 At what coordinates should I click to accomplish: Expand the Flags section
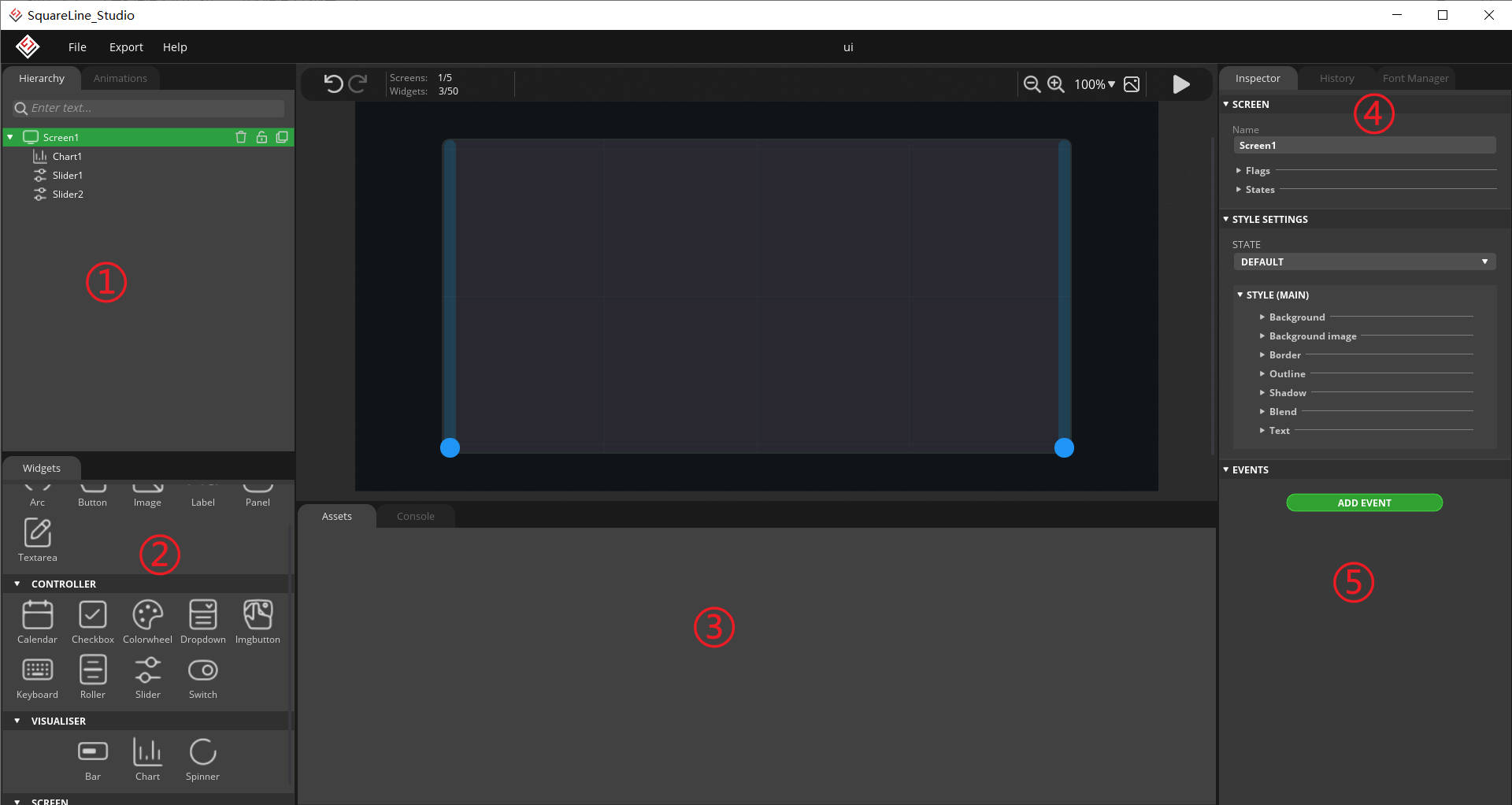click(1239, 170)
